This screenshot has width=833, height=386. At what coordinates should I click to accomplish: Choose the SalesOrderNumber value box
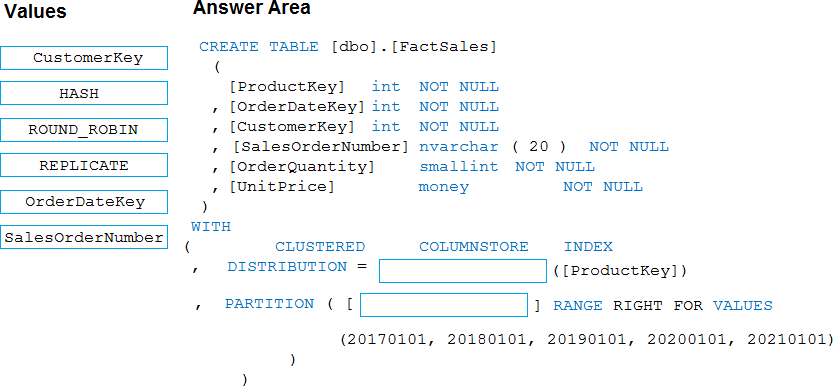(x=84, y=237)
